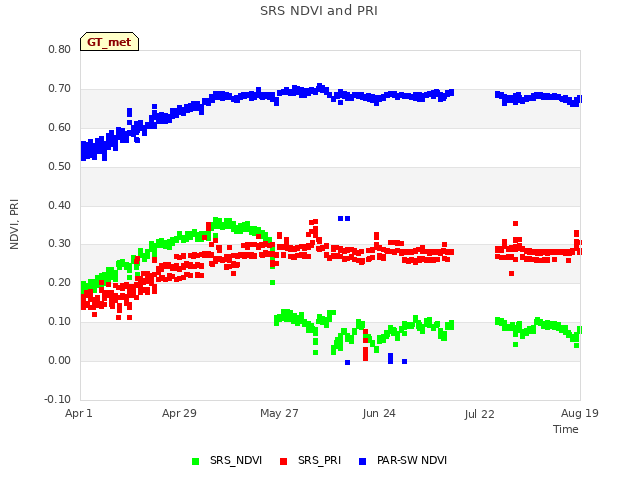Click the 0.40 y-axis tick label
The width and height of the screenshot is (640, 480).
pos(60,205)
